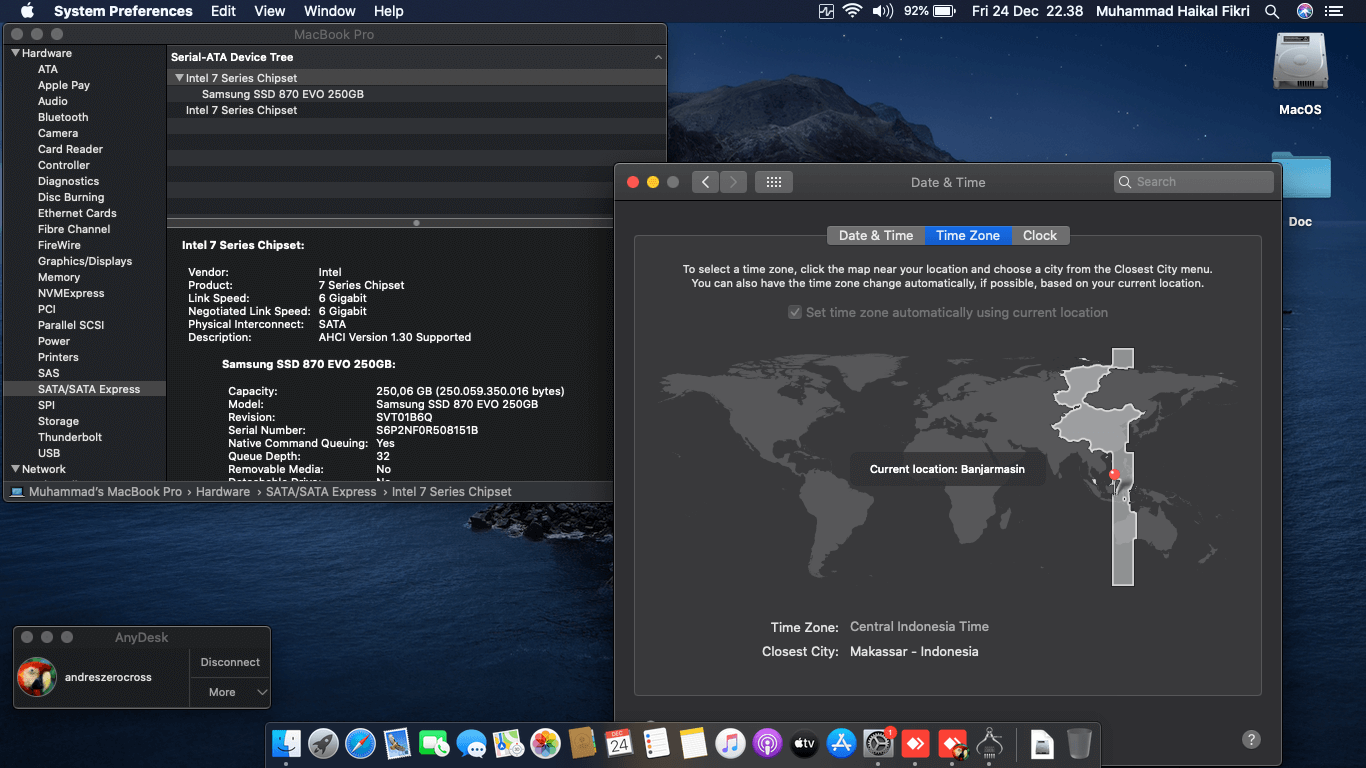Open the Podcasts app in the Dock

pyautogui.click(x=767, y=743)
